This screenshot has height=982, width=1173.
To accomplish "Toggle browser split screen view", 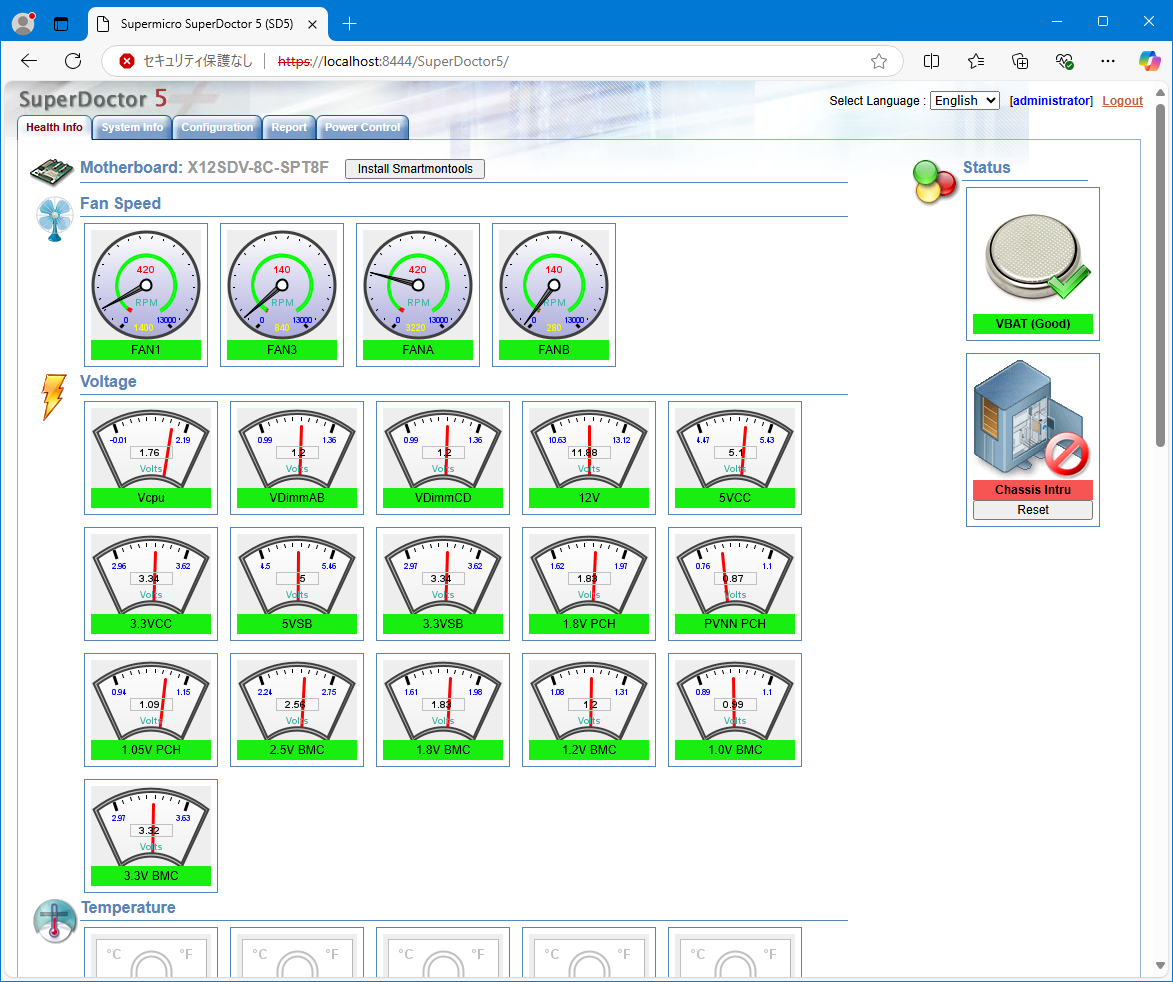I will tap(931, 61).
